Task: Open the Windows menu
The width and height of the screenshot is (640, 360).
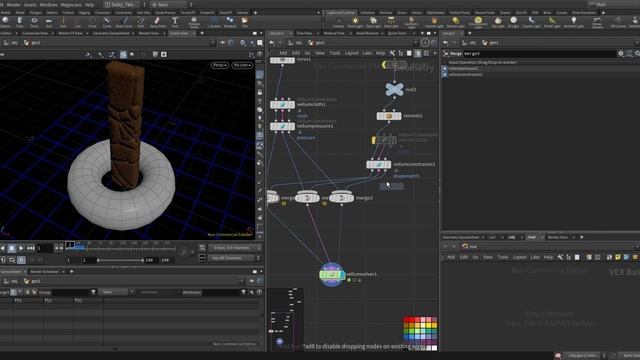Action: (49, 5)
